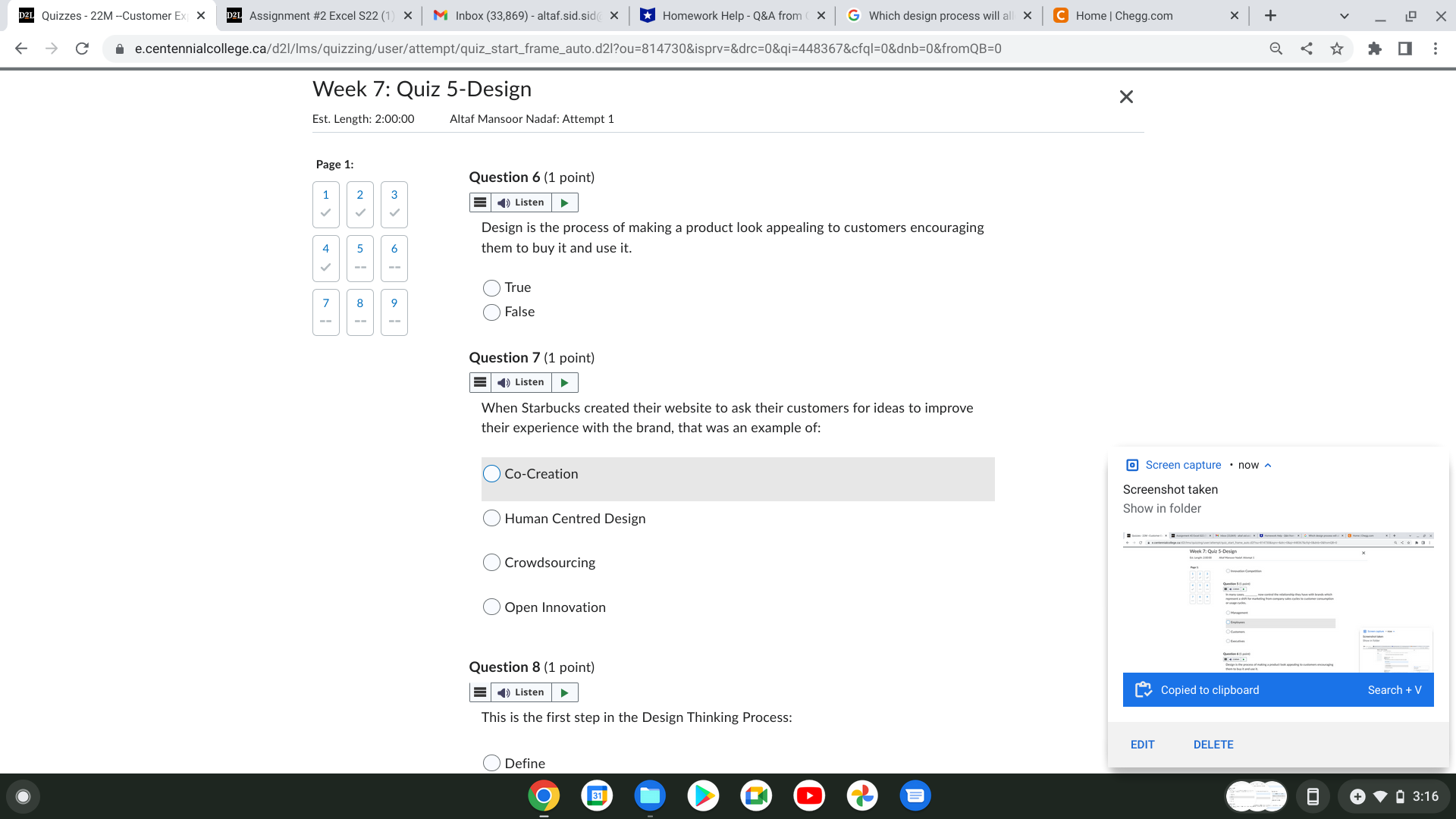Select True for Question 6
The width and height of the screenshot is (1456, 819).
491,288
